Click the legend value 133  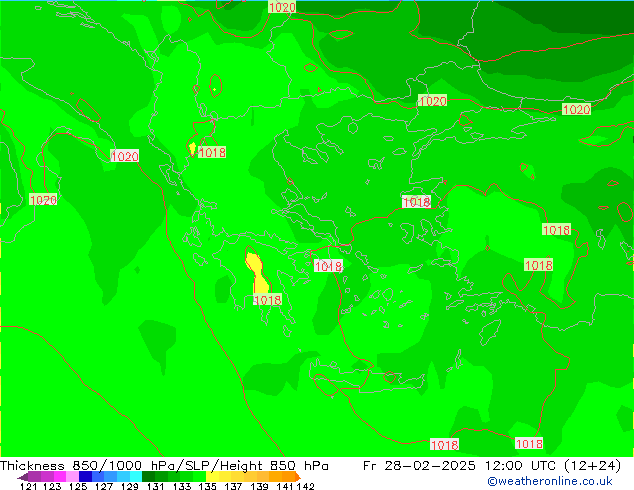tap(182, 486)
